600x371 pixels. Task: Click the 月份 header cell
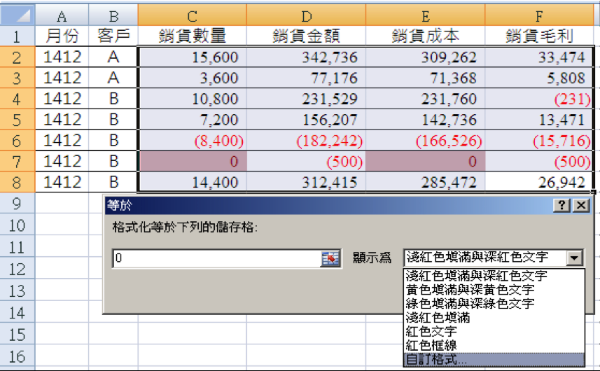click(62, 36)
